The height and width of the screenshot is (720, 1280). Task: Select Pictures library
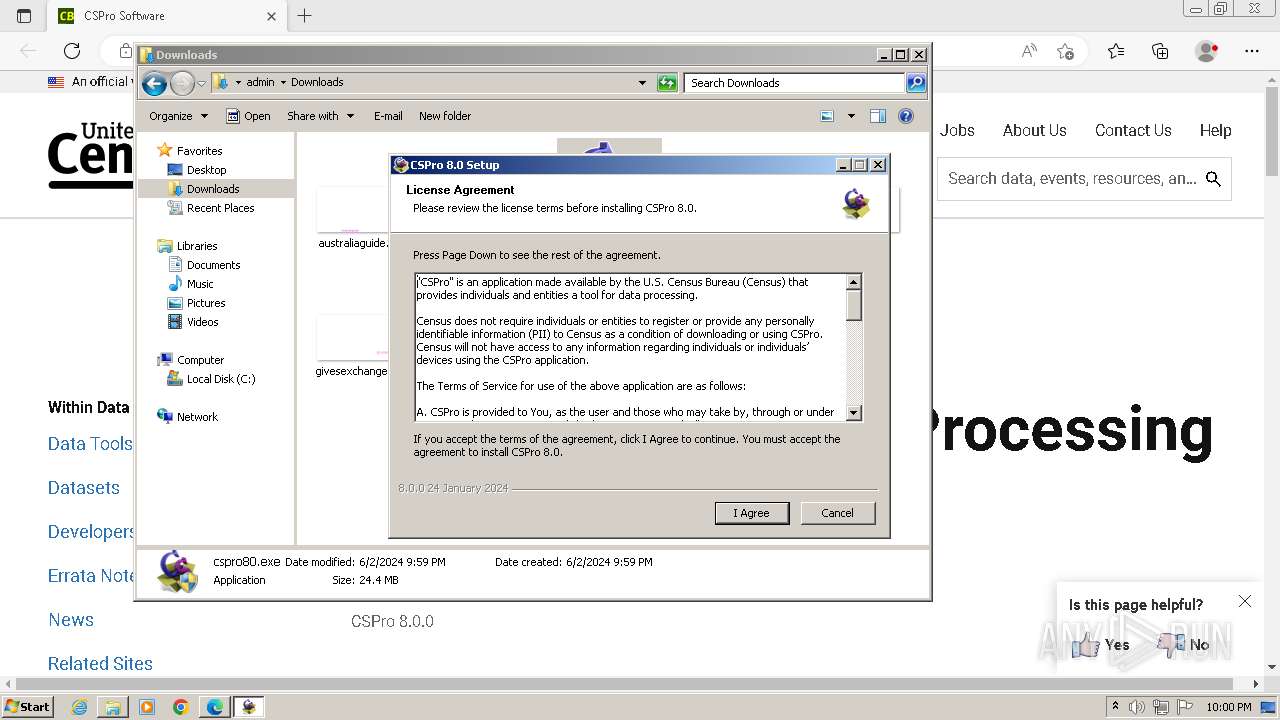[206, 303]
